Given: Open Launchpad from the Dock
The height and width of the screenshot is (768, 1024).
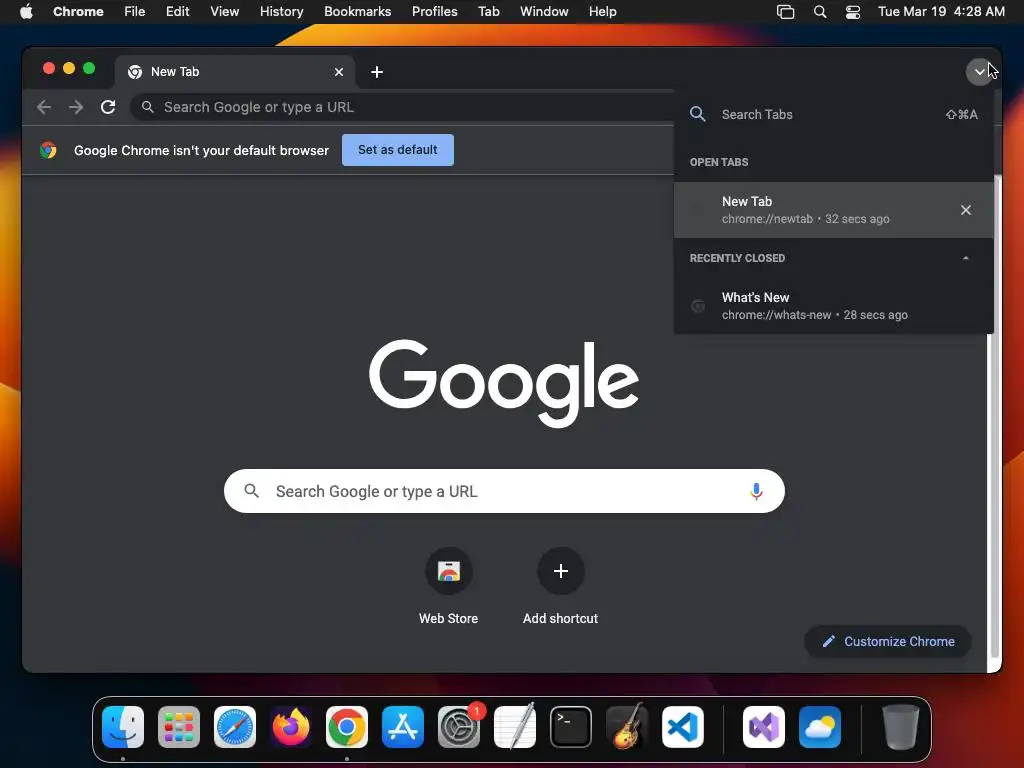Looking at the screenshot, I should pos(179,727).
